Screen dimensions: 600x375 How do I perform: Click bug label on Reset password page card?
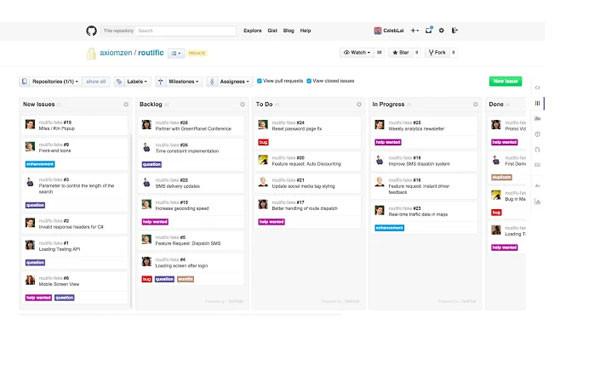tap(263, 142)
